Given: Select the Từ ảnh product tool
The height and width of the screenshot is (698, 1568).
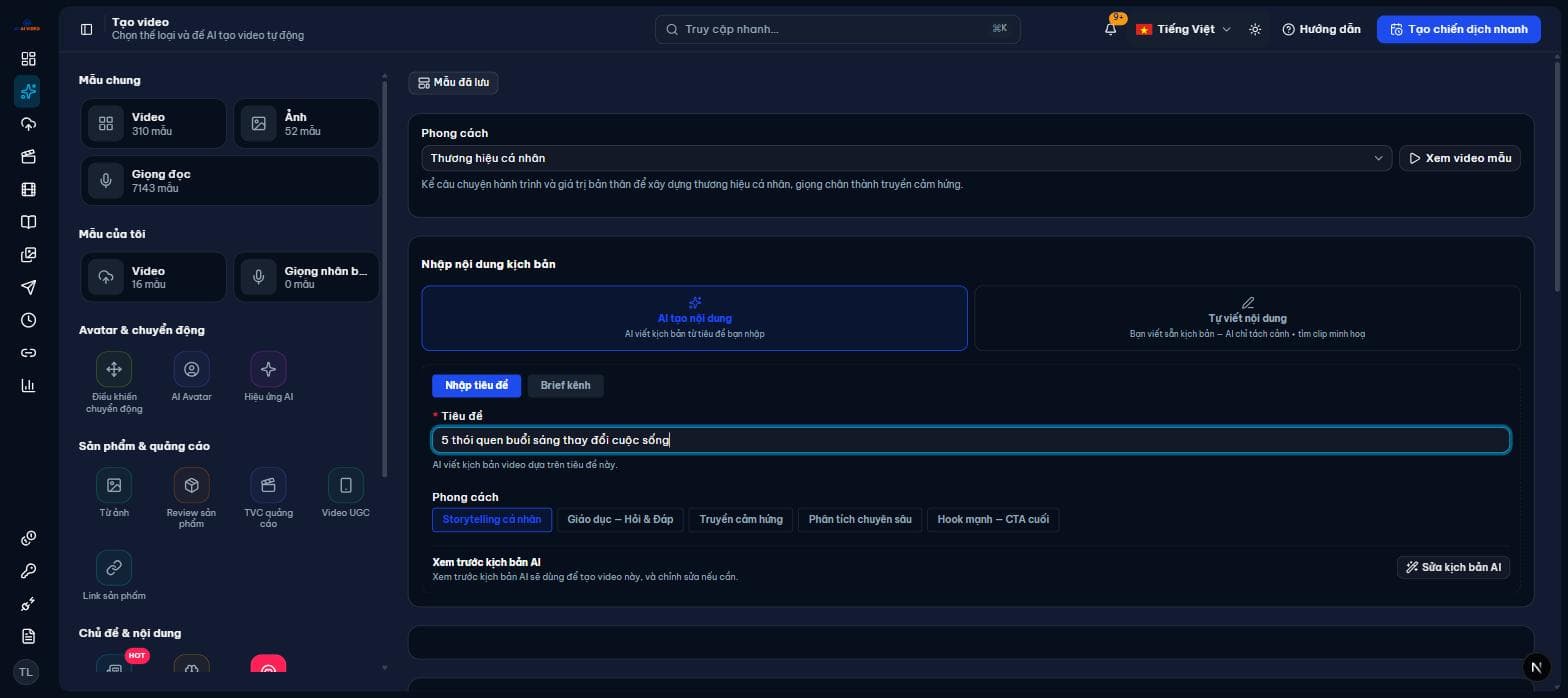Looking at the screenshot, I should (114, 493).
